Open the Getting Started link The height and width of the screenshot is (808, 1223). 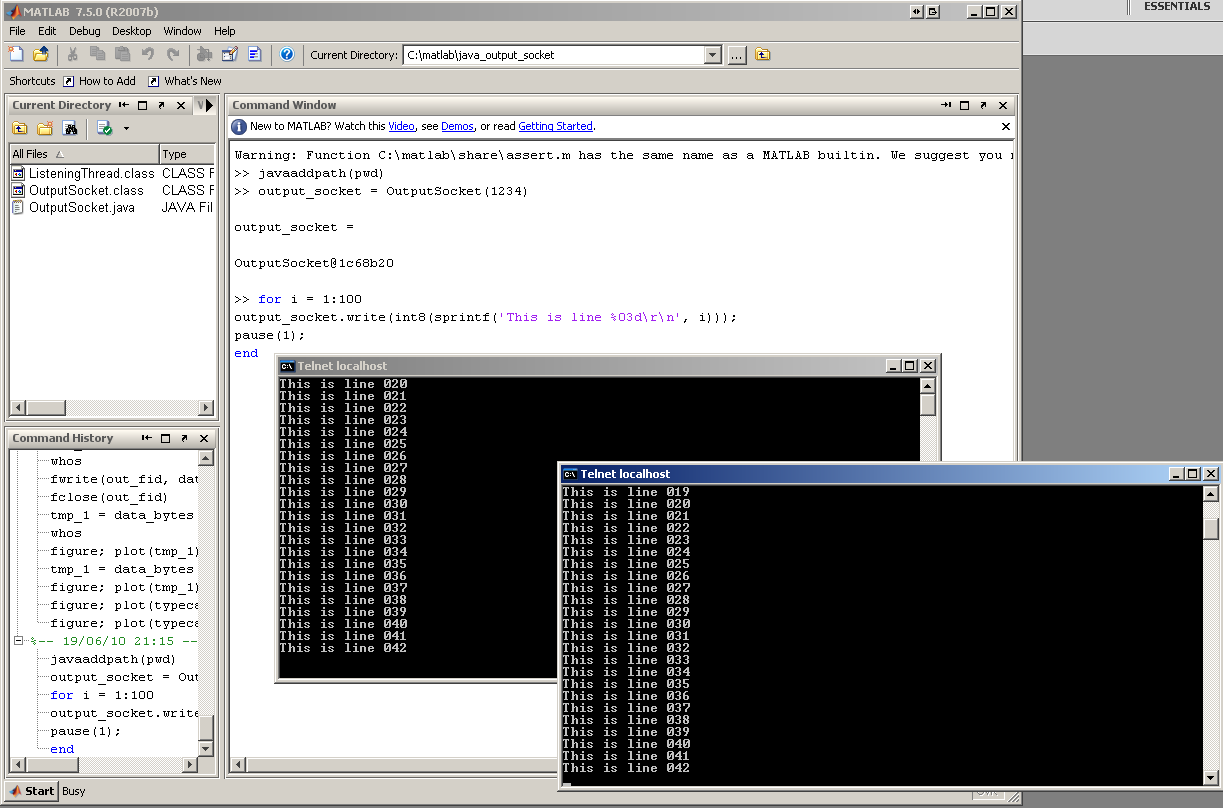(555, 126)
